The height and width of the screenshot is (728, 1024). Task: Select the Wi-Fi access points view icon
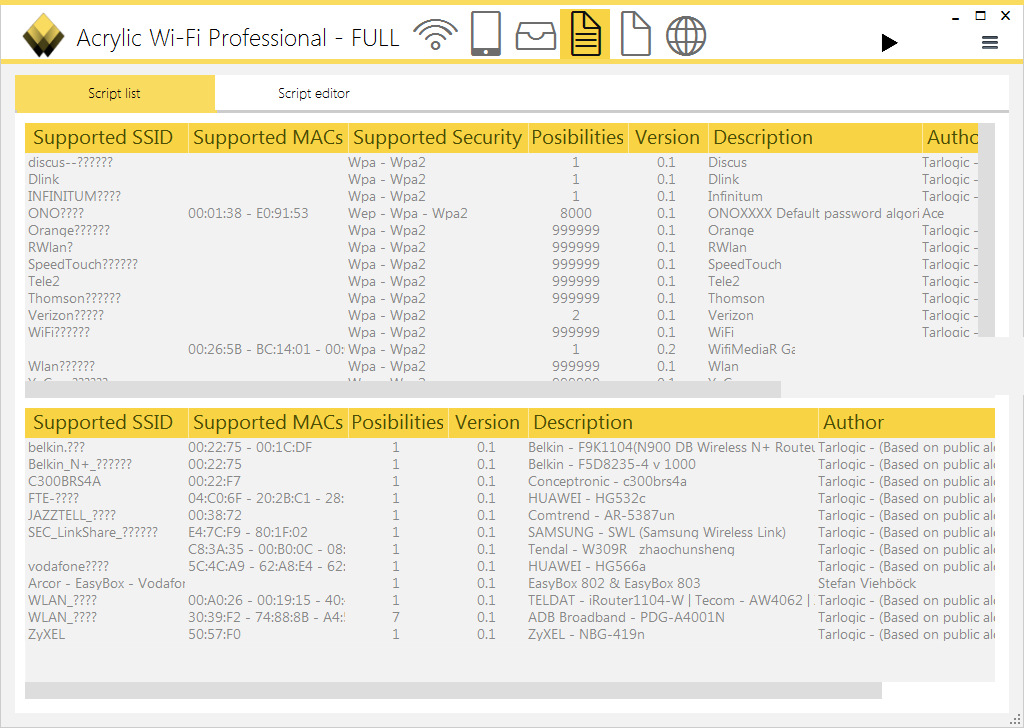tap(435, 34)
